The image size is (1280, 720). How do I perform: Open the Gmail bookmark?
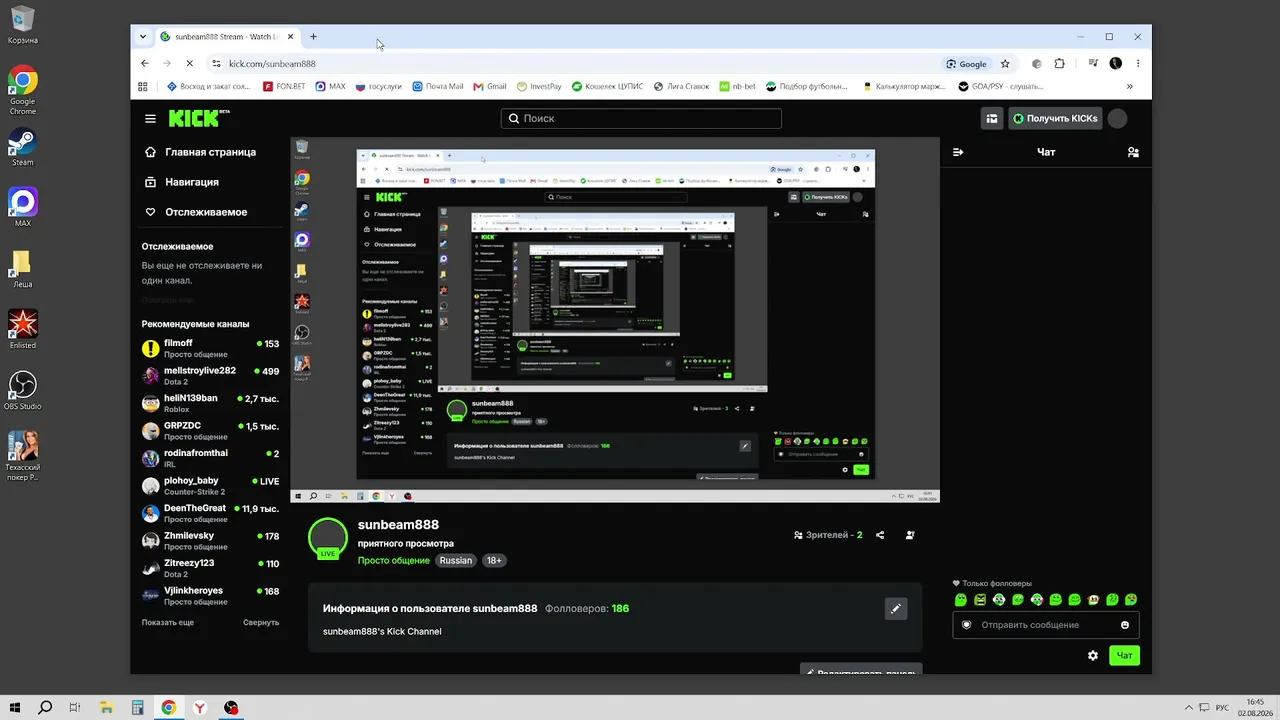[490, 87]
